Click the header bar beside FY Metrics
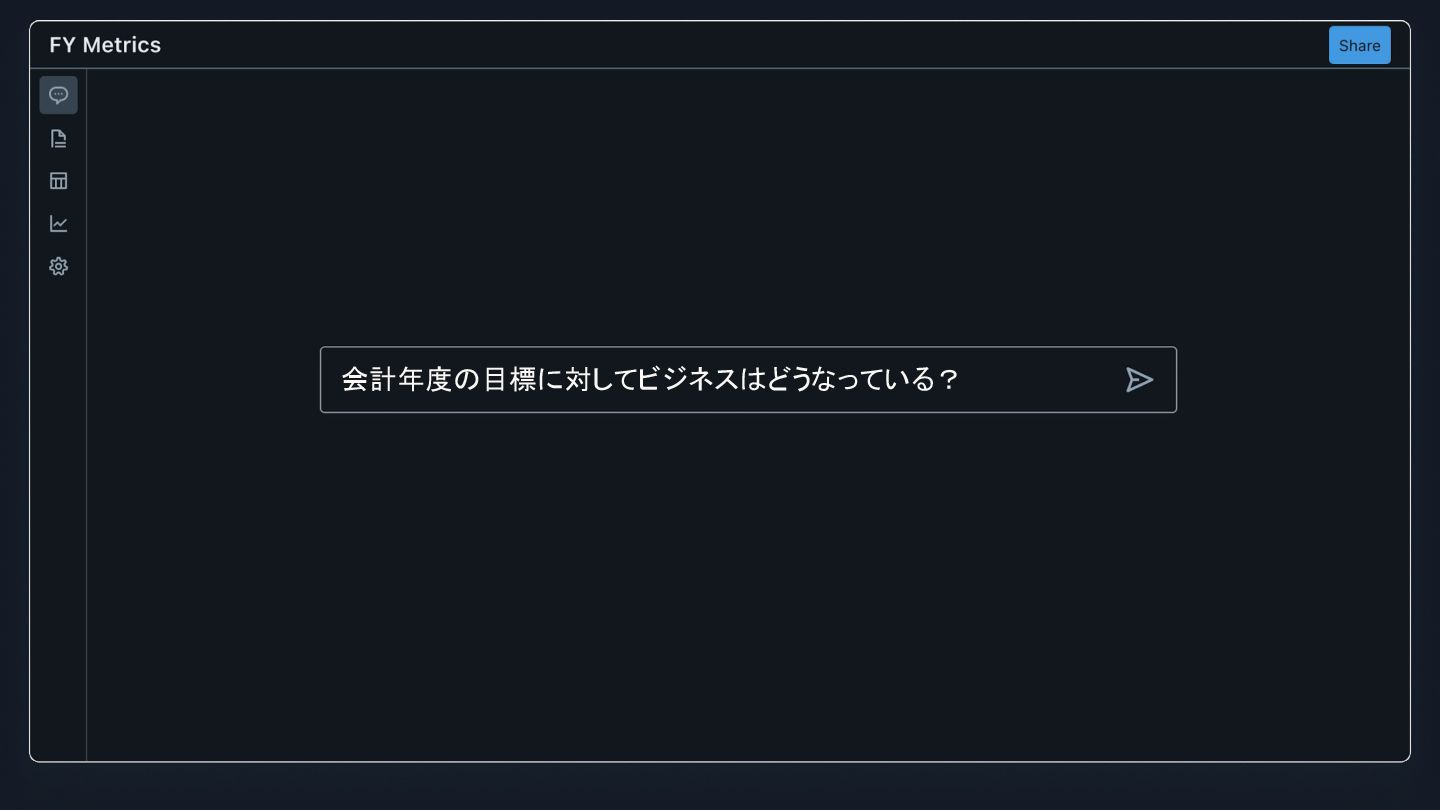 740,45
